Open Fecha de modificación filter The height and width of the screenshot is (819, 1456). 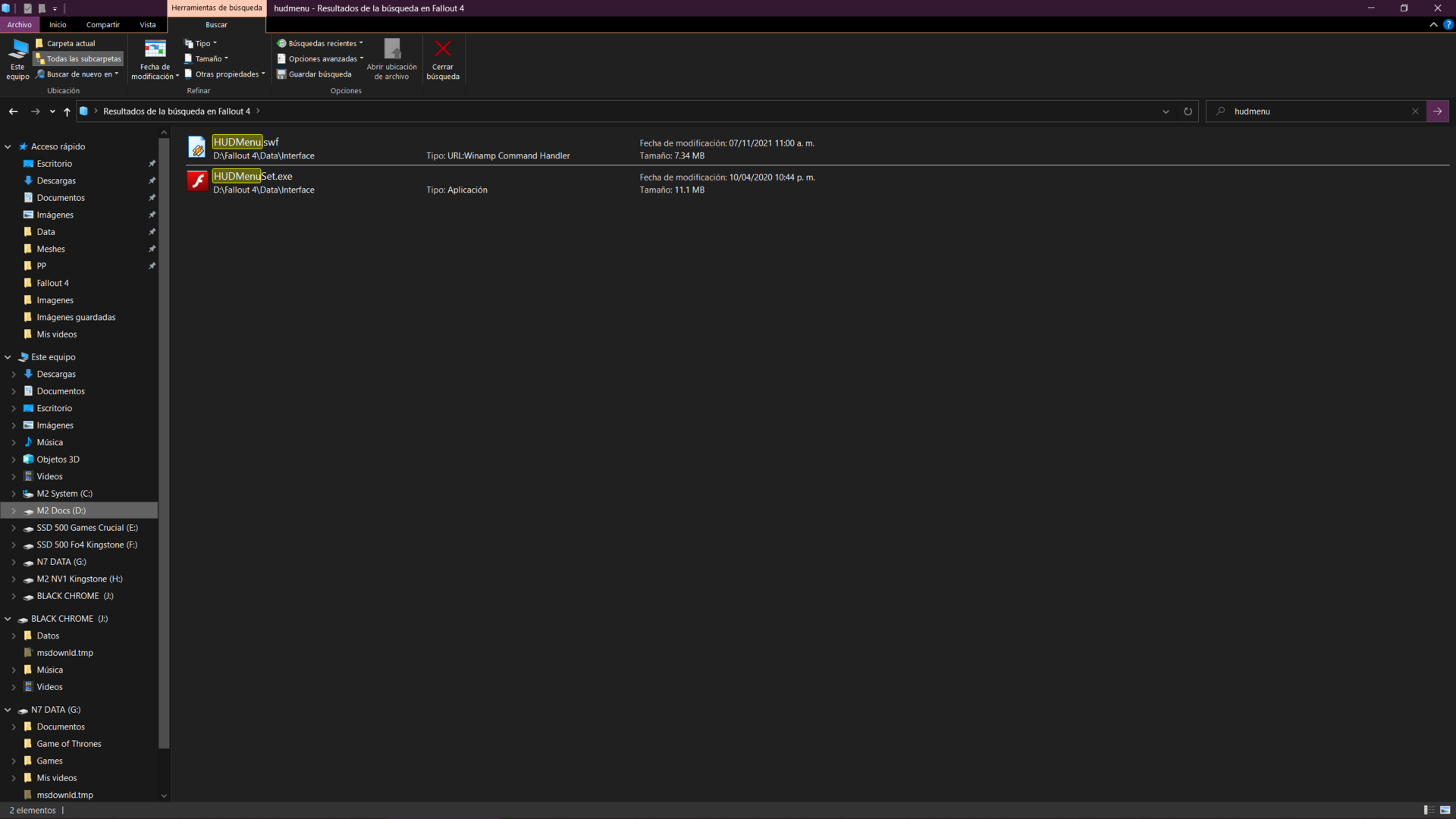[155, 59]
